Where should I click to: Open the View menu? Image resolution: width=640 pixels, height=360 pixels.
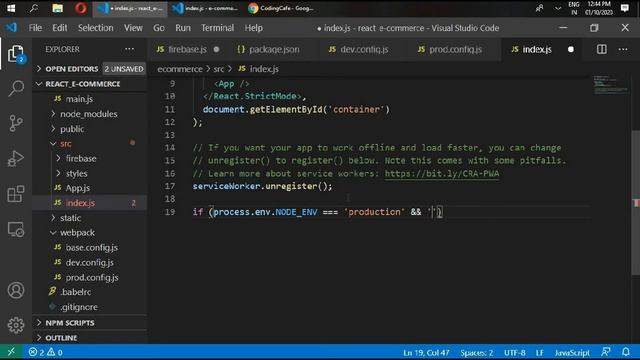[x=133, y=28]
